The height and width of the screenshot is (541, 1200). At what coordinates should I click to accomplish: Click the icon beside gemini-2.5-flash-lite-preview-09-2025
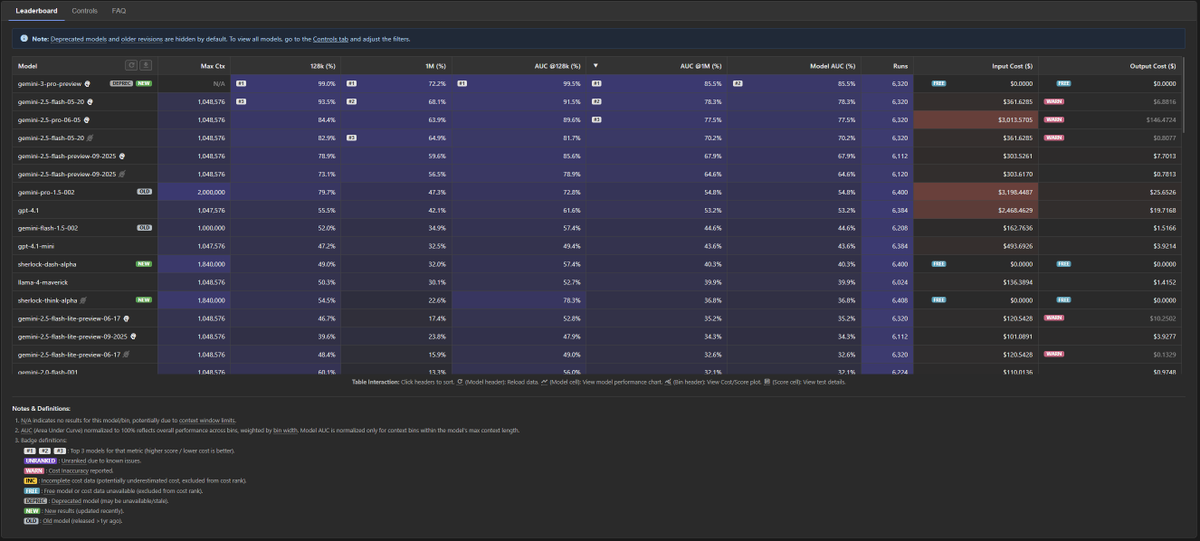(x=132, y=336)
